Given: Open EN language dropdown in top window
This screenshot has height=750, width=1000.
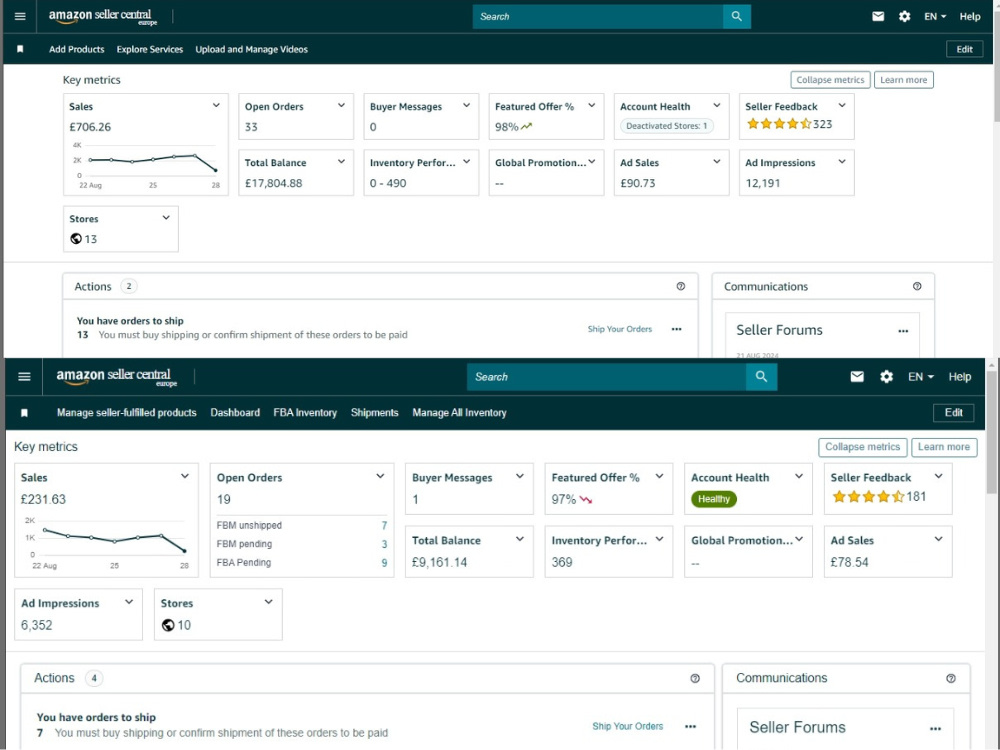Looking at the screenshot, I should tap(935, 17).
